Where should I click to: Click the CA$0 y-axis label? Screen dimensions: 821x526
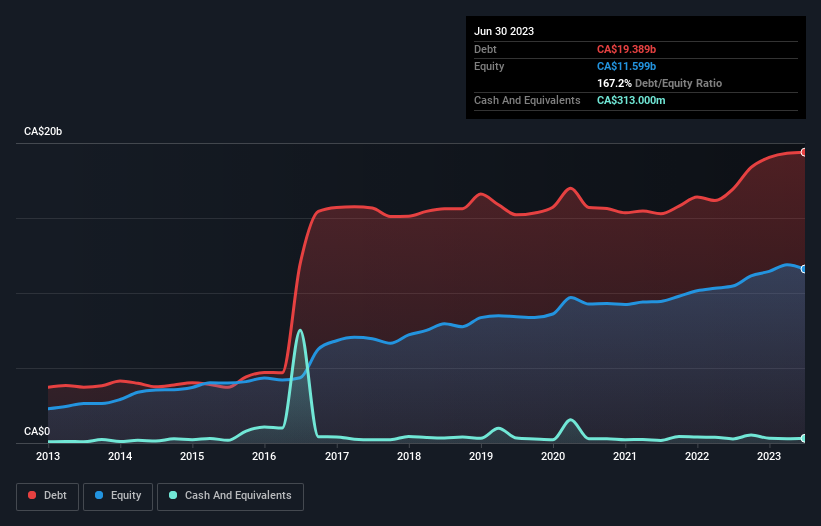pyautogui.click(x=37, y=431)
